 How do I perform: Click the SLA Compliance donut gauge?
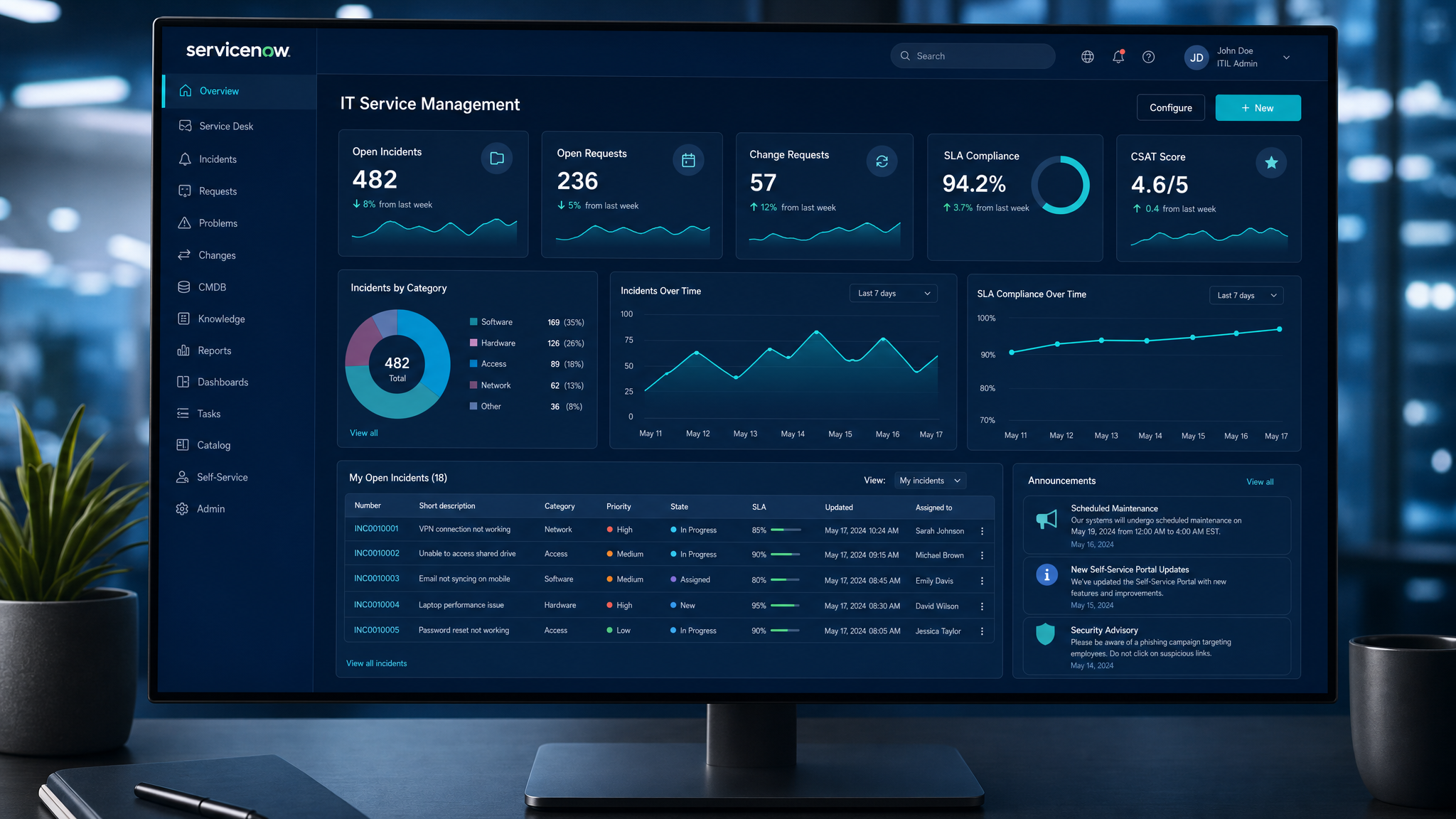pyautogui.click(x=1060, y=185)
